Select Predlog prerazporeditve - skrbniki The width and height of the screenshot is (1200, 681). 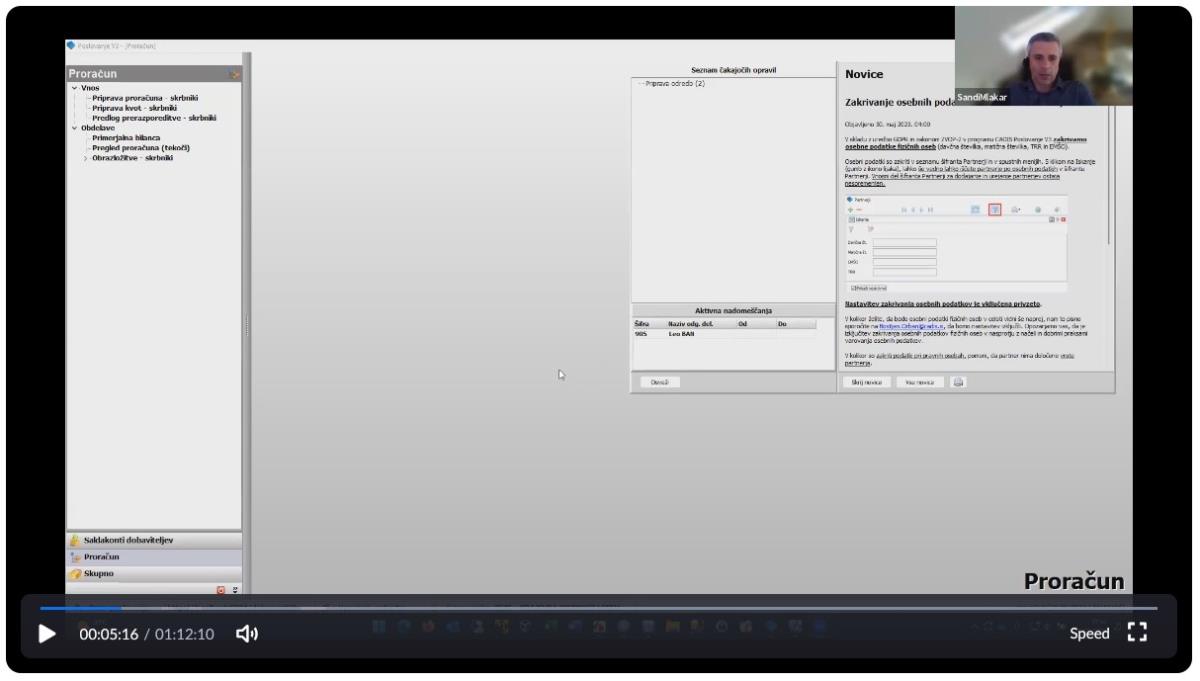click(x=154, y=118)
